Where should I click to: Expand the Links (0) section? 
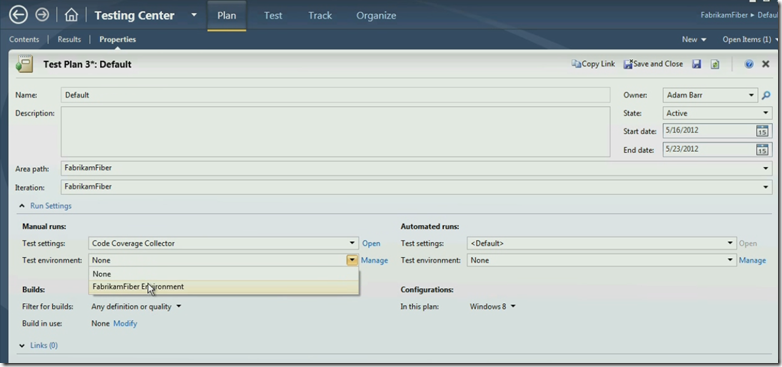coord(38,345)
